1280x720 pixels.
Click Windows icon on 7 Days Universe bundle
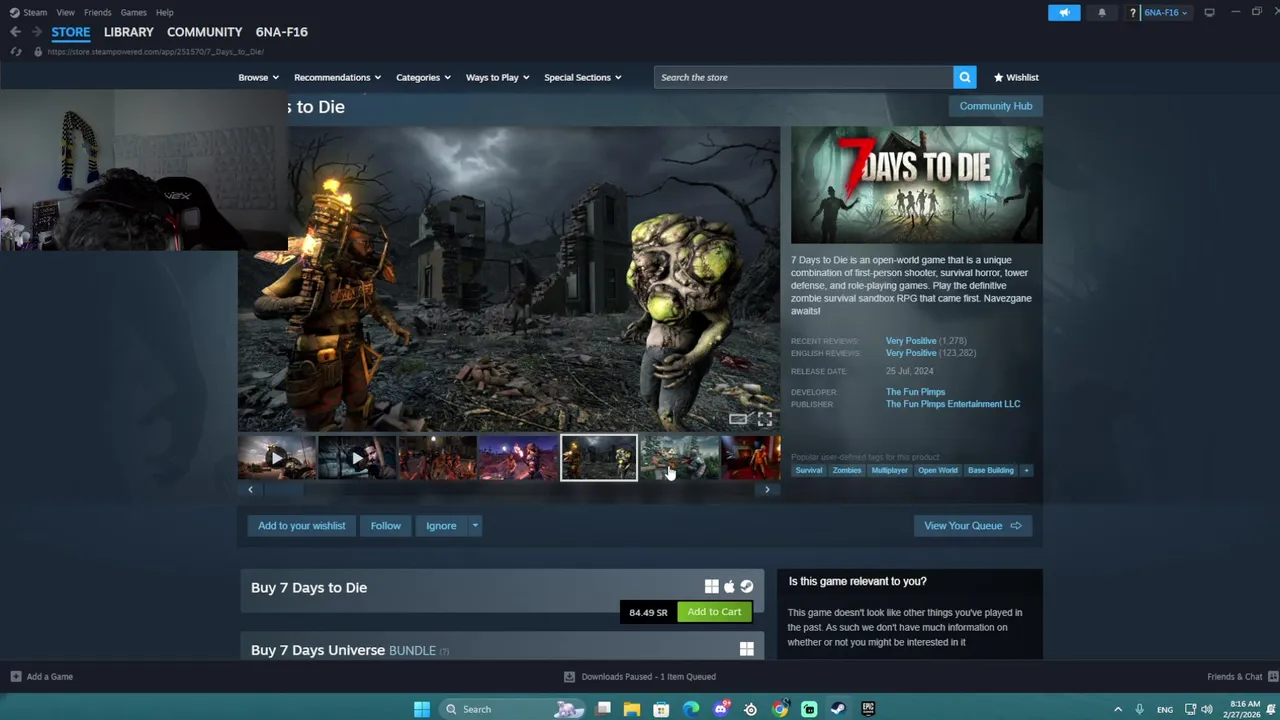coord(746,650)
